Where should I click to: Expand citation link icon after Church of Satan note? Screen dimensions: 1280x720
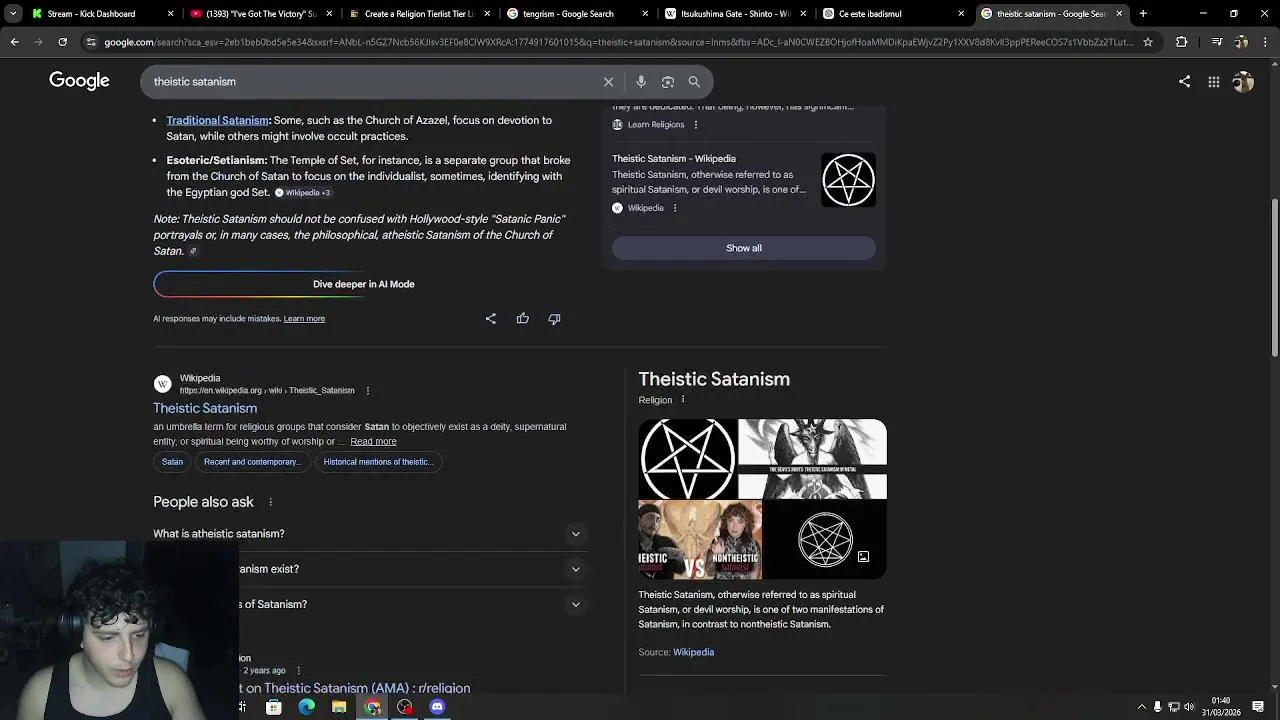193,252
